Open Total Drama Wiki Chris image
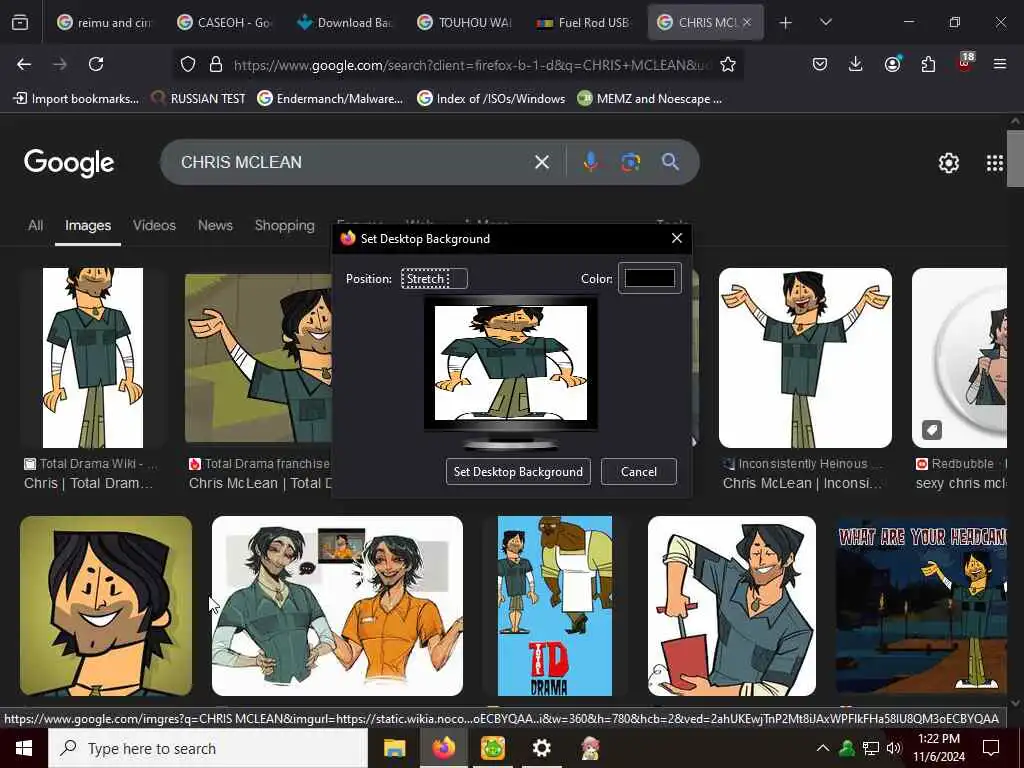This screenshot has width=1024, height=768. (93, 358)
